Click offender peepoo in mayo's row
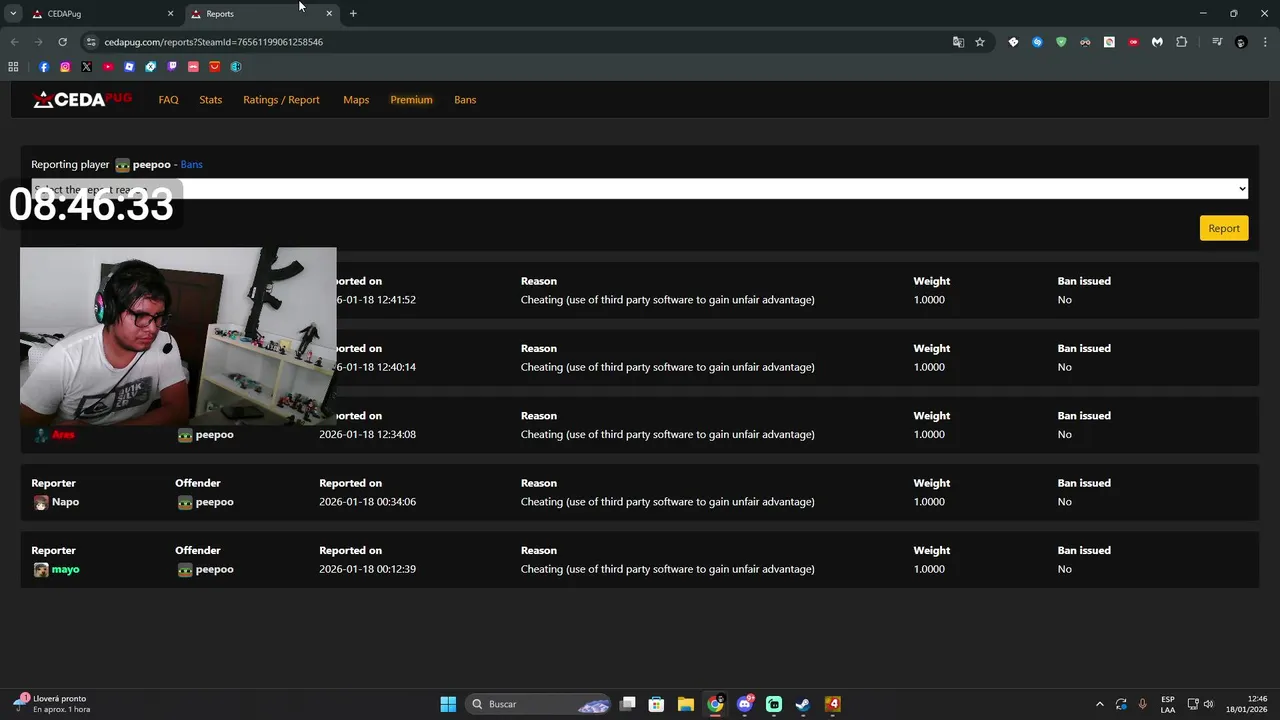This screenshot has height=720, width=1280. pyautogui.click(x=214, y=569)
